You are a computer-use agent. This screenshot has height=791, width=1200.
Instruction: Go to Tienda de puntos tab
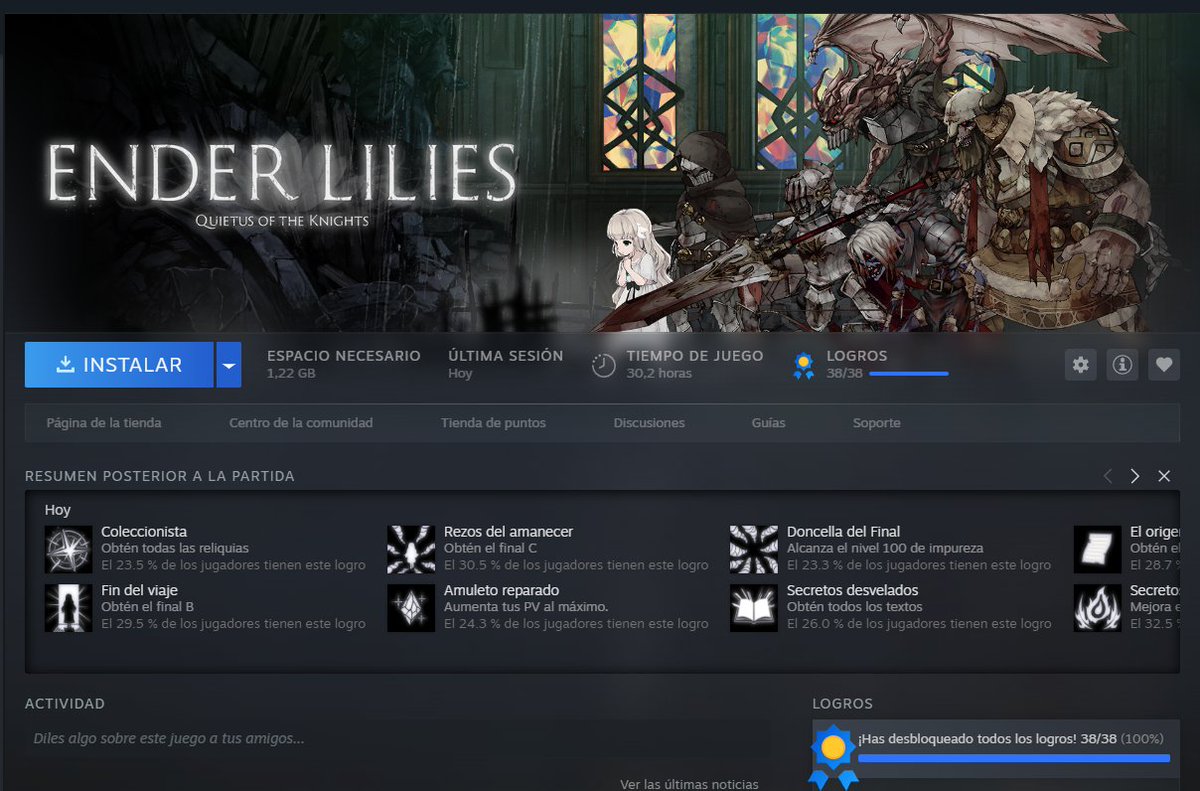493,423
